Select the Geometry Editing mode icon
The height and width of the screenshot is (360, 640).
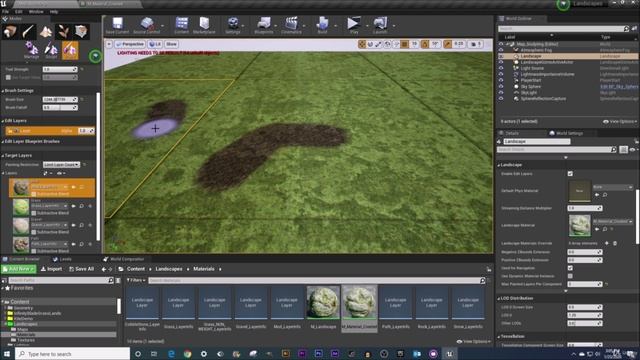point(81,31)
